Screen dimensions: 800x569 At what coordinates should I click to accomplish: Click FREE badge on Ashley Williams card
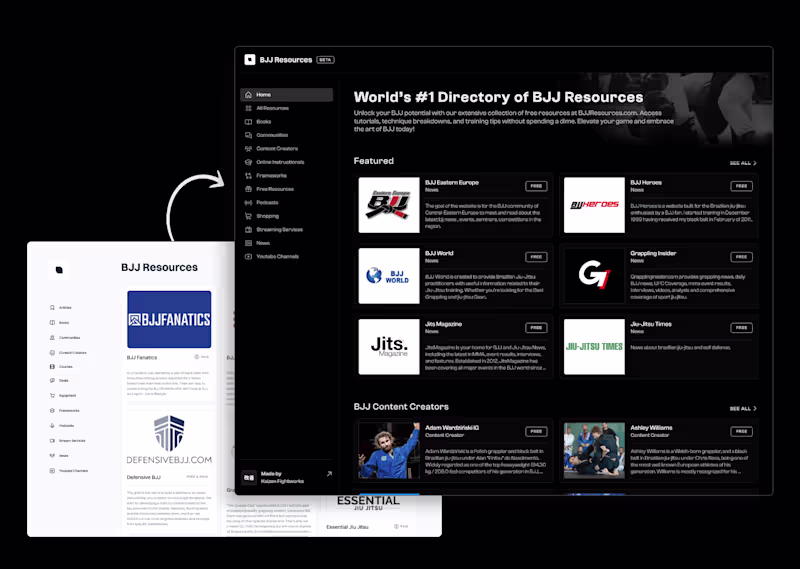pyautogui.click(x=741, y=432)
